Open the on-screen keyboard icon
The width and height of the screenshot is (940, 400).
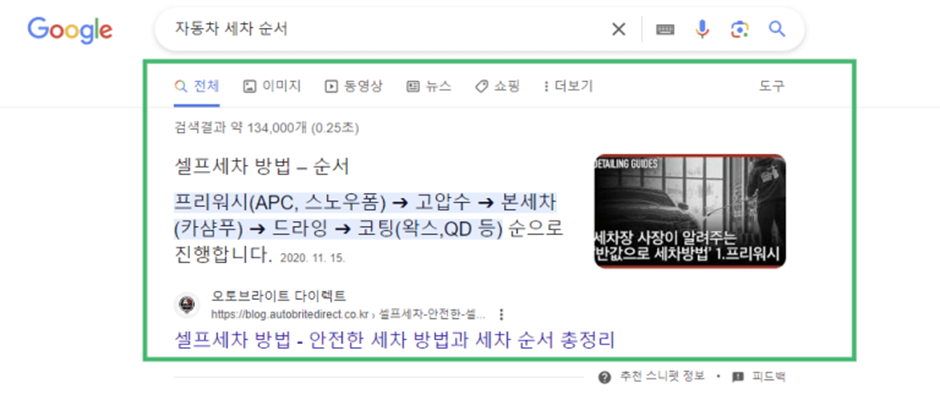pyautogui.click(x=665, y=30)
